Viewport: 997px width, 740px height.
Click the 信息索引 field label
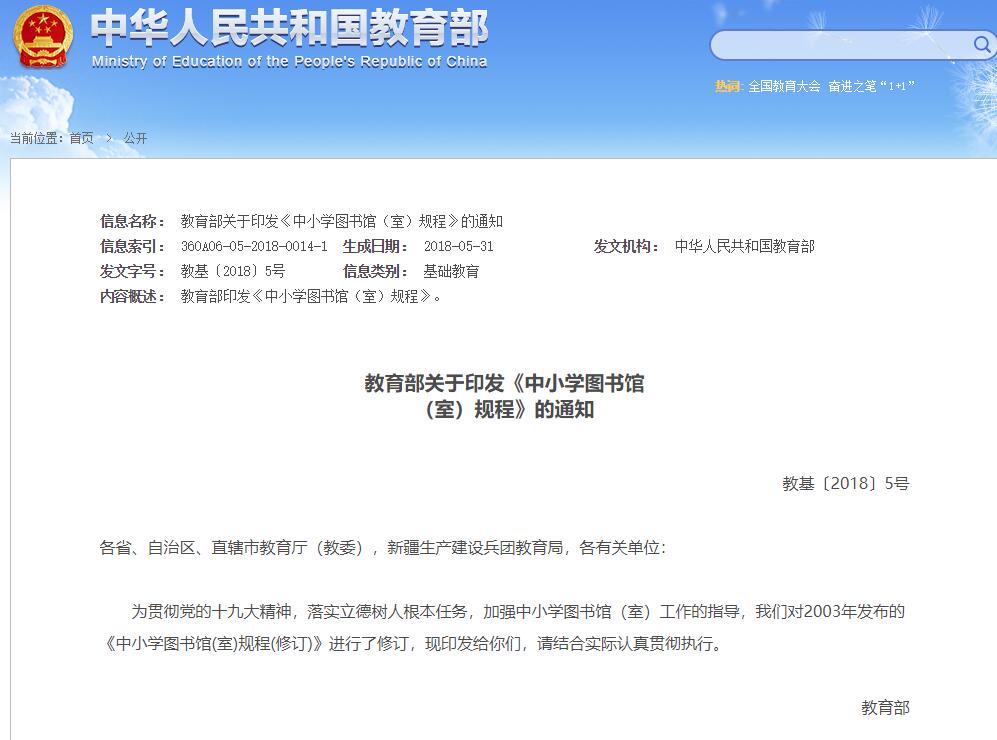point(132,246)
